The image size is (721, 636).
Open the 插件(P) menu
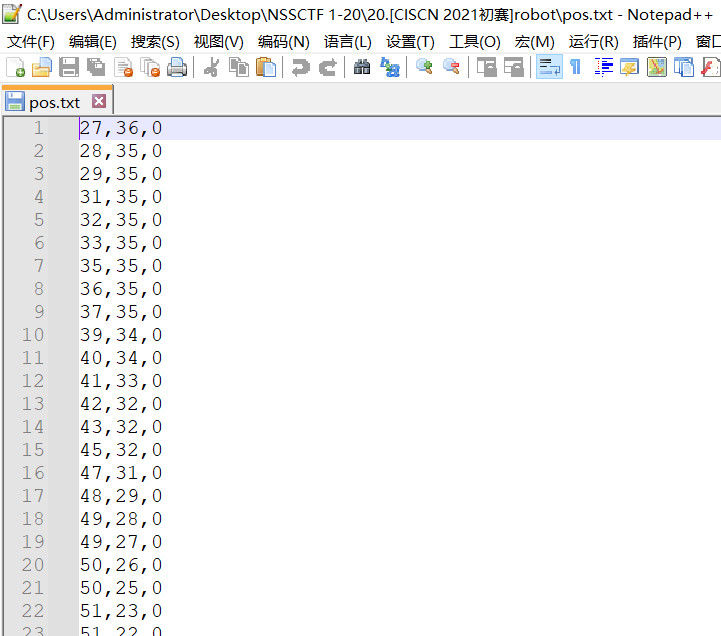[x=657, y=42]
